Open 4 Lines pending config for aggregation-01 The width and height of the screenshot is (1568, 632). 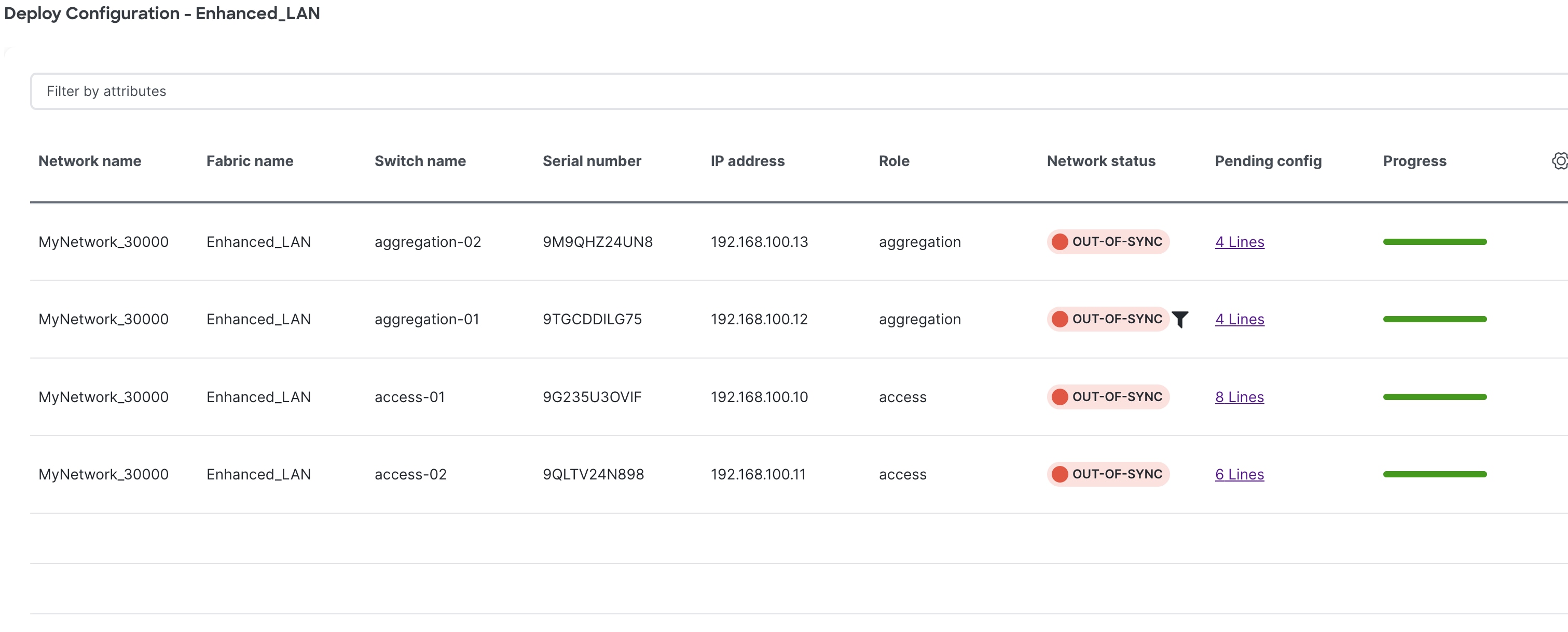click(x=1240, y=319)
